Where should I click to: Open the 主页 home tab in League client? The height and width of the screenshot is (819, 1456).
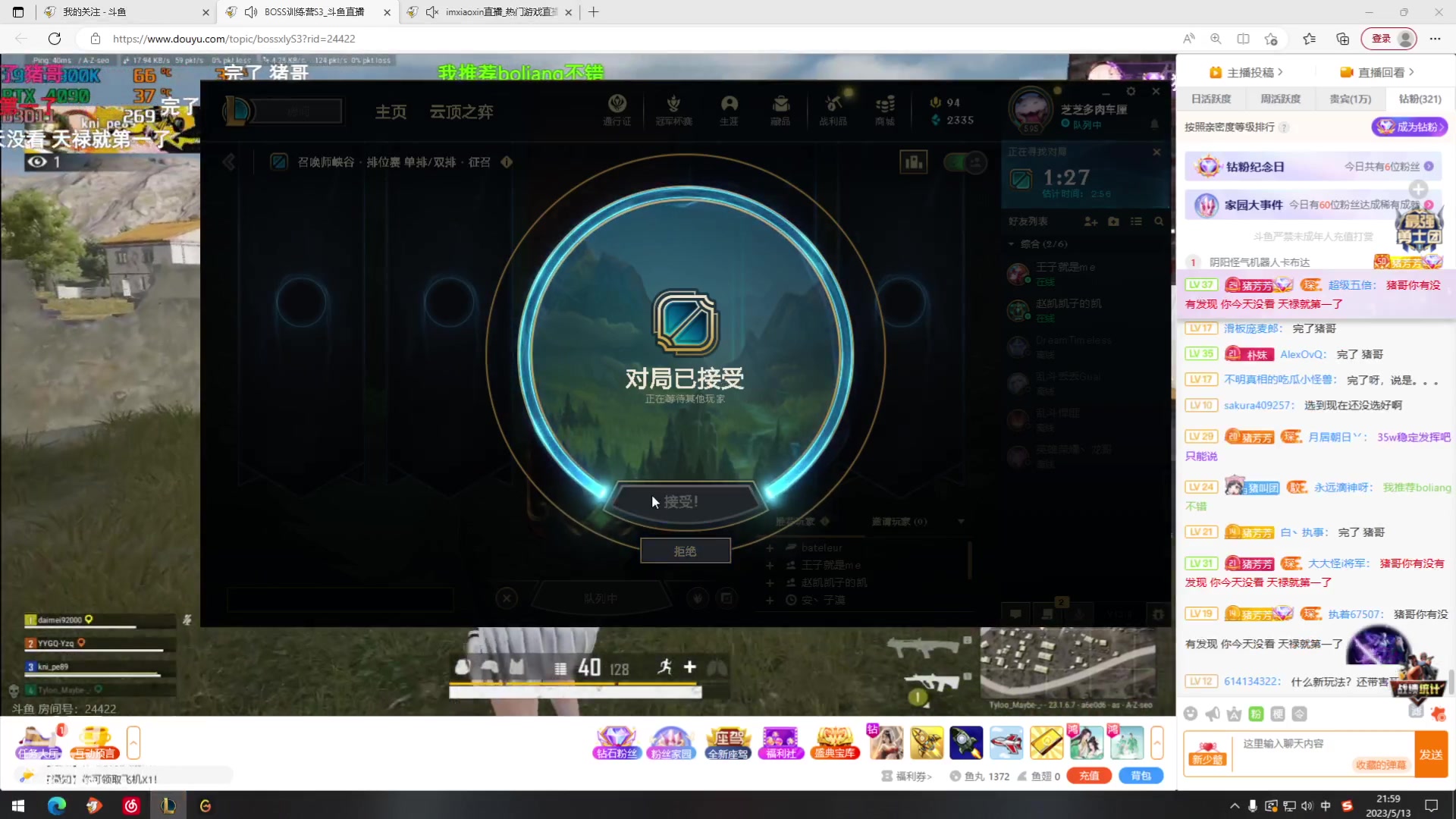(x=391, y=112)
